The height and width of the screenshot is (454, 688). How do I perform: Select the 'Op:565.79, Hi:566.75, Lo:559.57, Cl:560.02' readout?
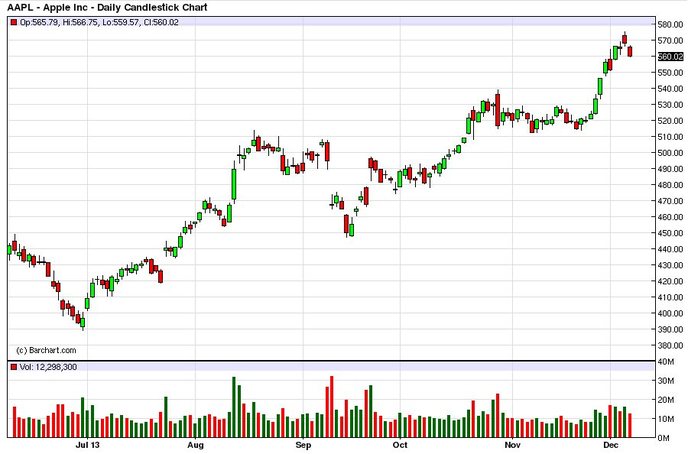click(x=99, y=22)
